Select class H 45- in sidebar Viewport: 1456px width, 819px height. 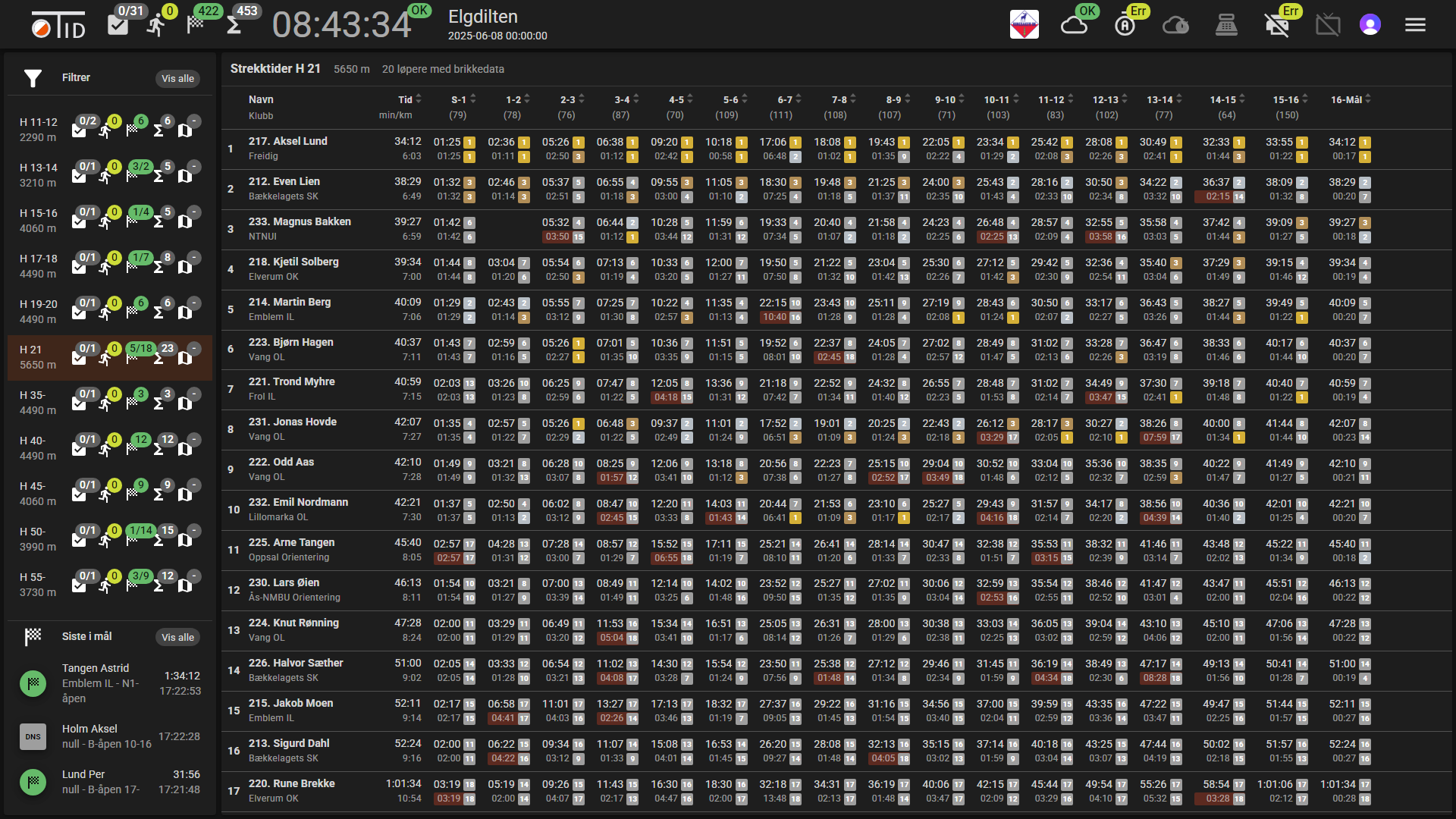tap(110, 494)
